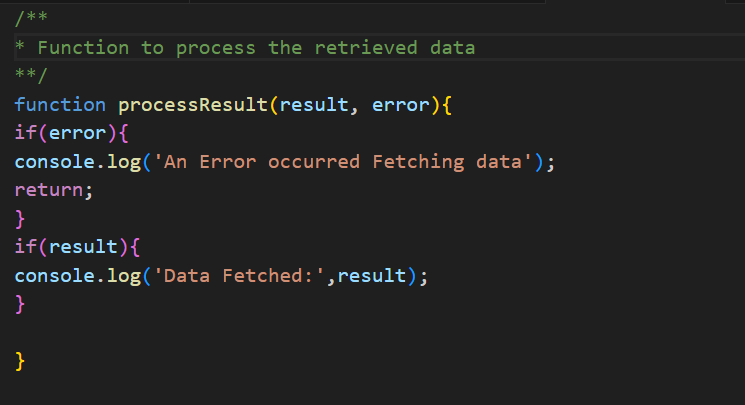This screenshot has width=745, height=405.
Task: Click the yellow opening brace after processResult parameters
Action: 447,105
